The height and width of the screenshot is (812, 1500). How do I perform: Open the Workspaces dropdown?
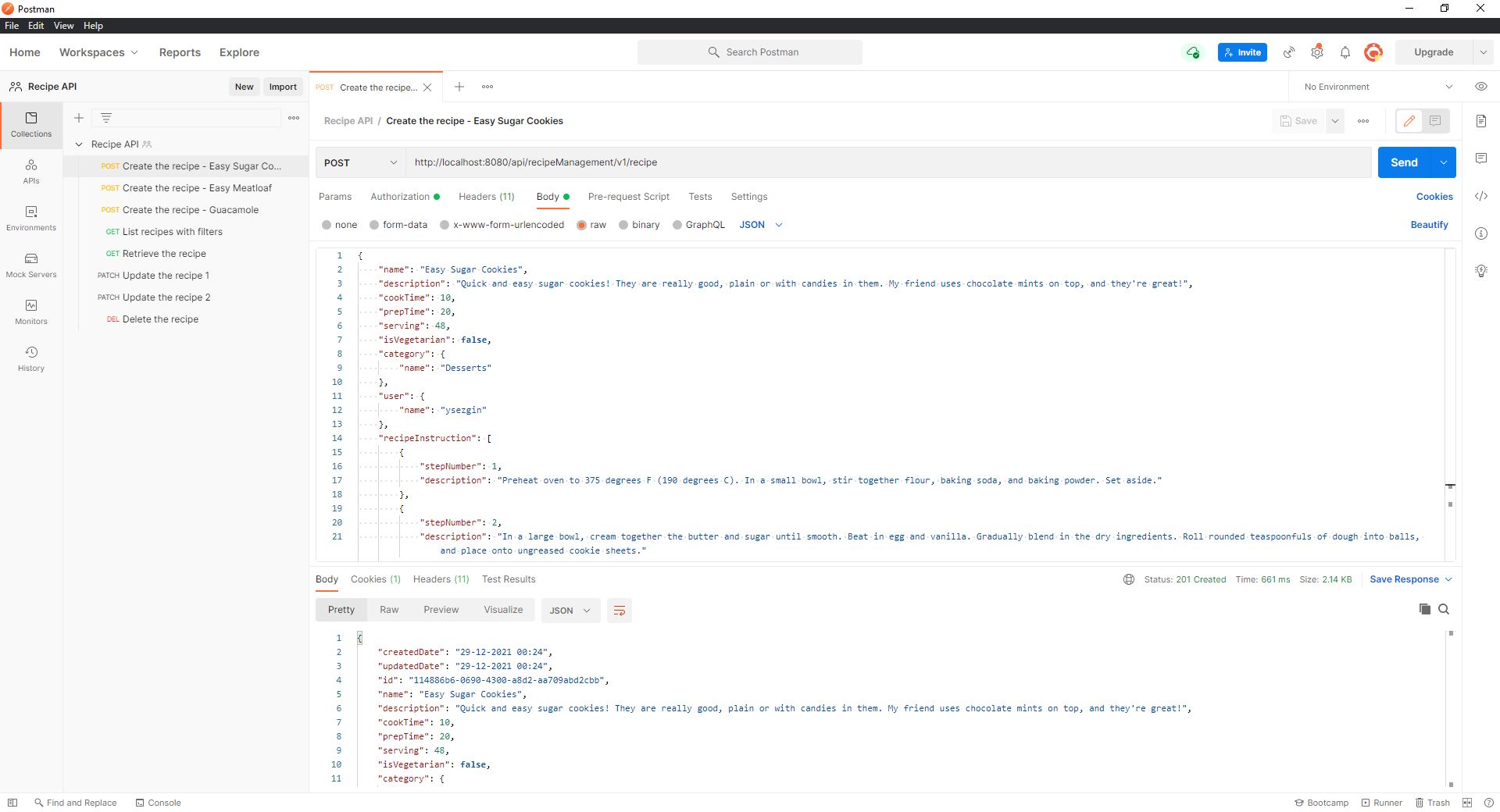coord(98,52)
